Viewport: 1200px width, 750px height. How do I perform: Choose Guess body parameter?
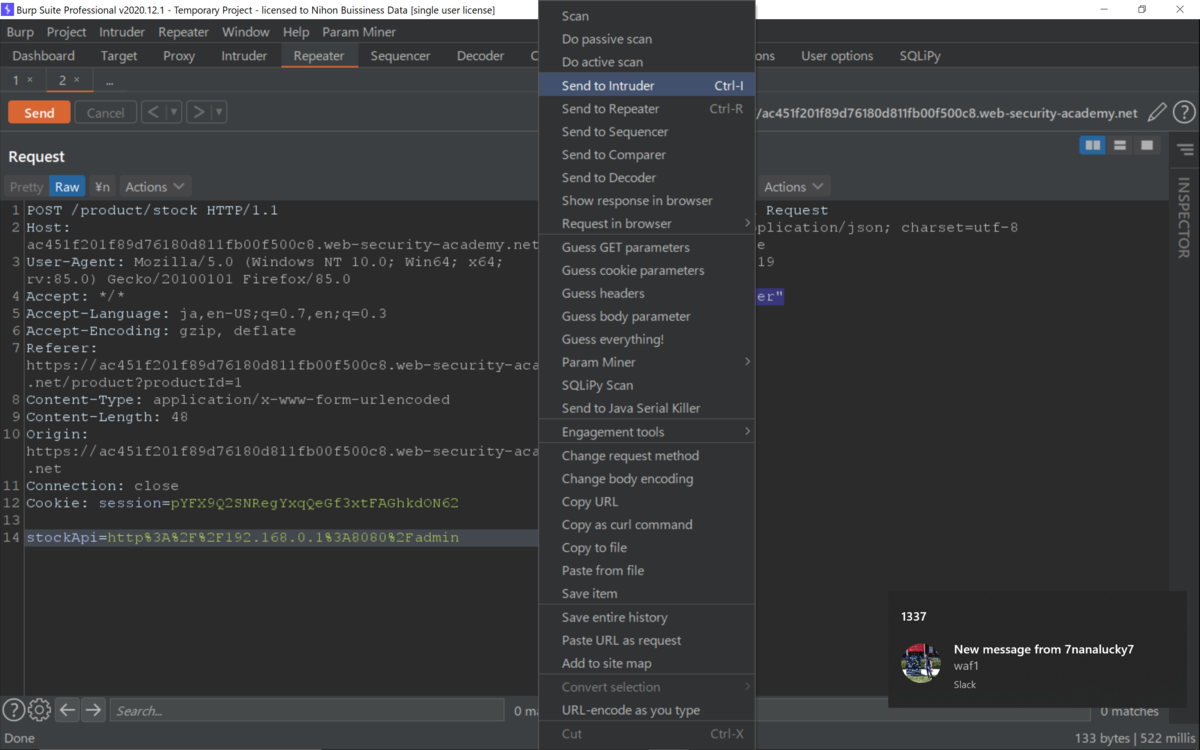pos(646,316)
